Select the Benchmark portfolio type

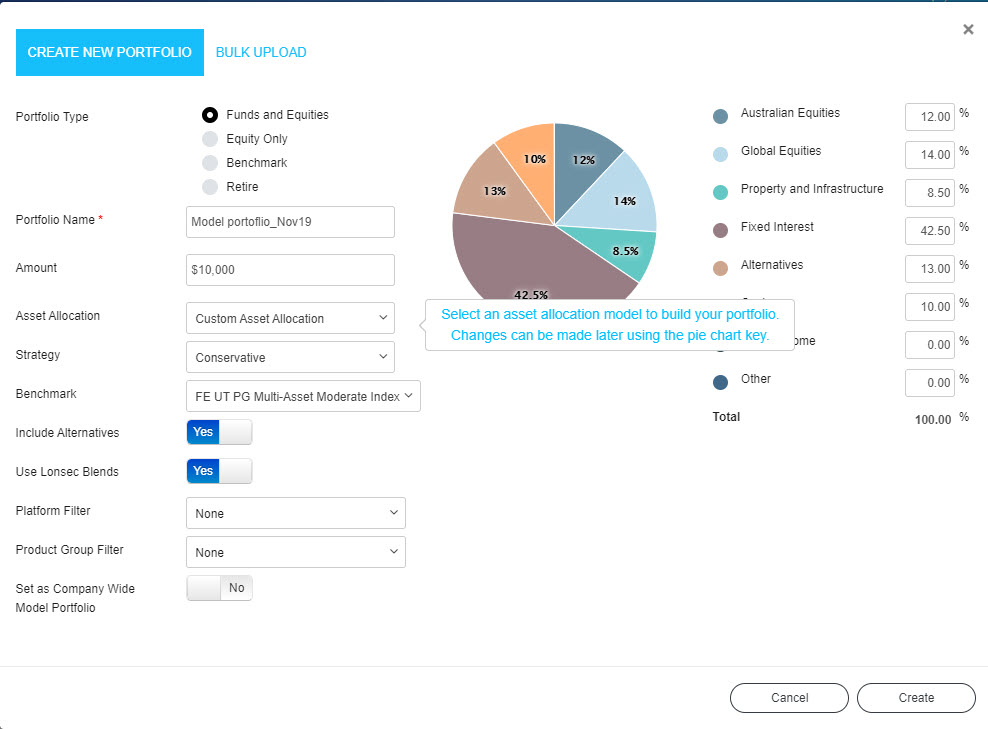point(210,162)
